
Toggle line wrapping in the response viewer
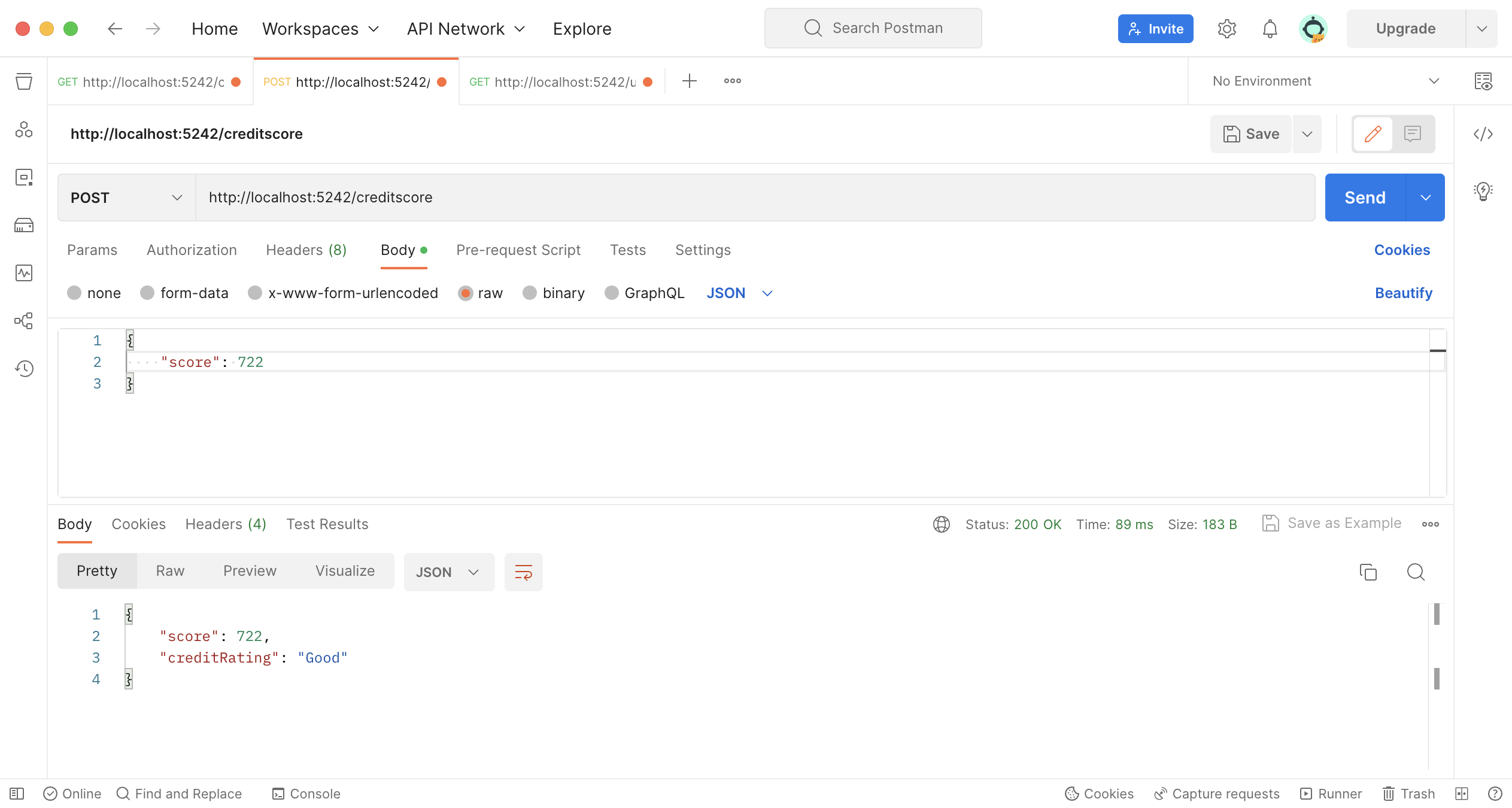[x=523, y=572]
